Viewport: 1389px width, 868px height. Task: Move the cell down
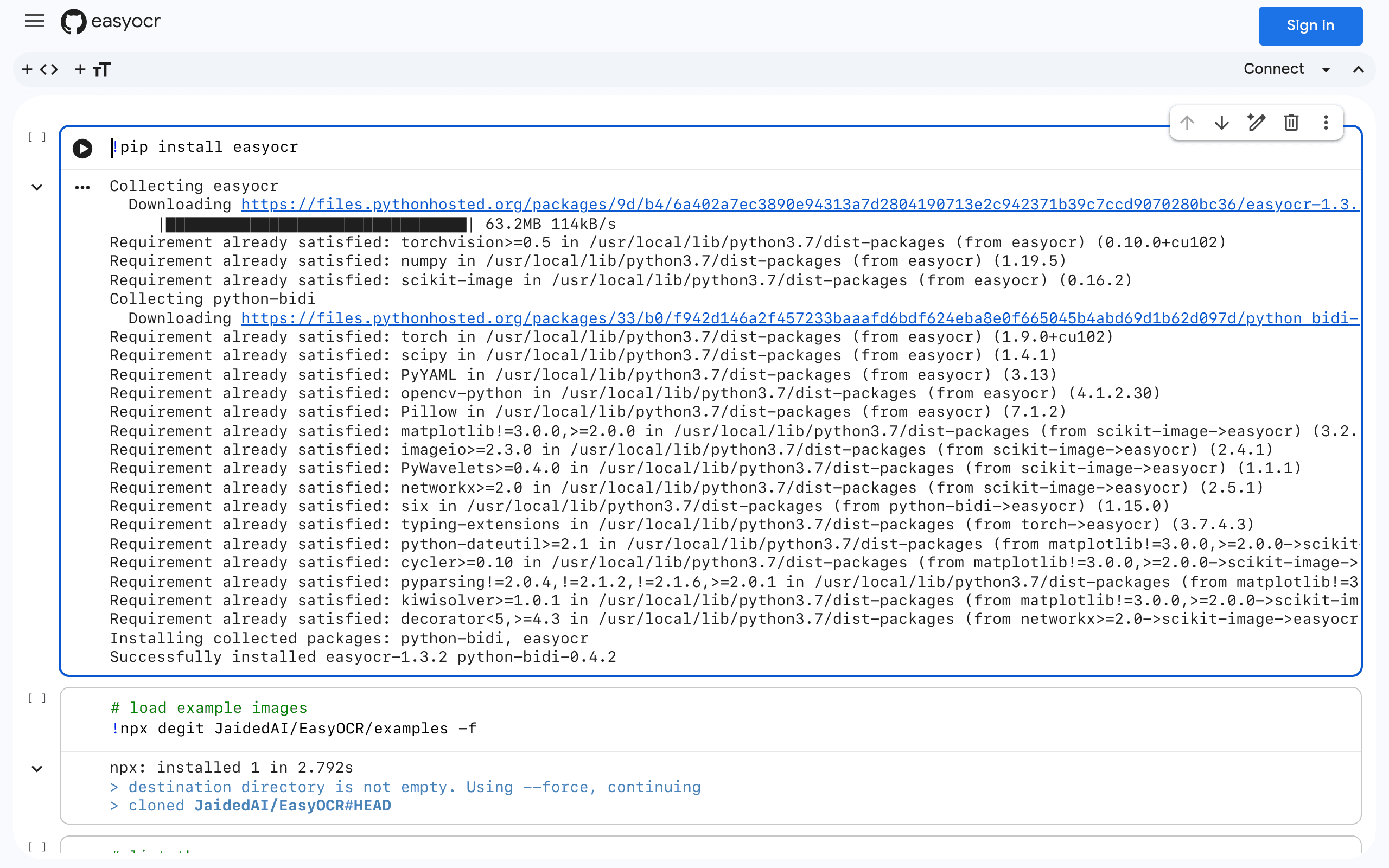(x=1221, y=122)
